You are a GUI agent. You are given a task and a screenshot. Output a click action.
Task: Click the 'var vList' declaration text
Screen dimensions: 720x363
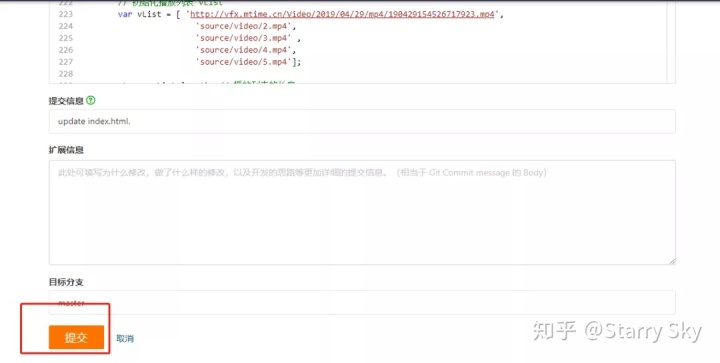(140, 14)
